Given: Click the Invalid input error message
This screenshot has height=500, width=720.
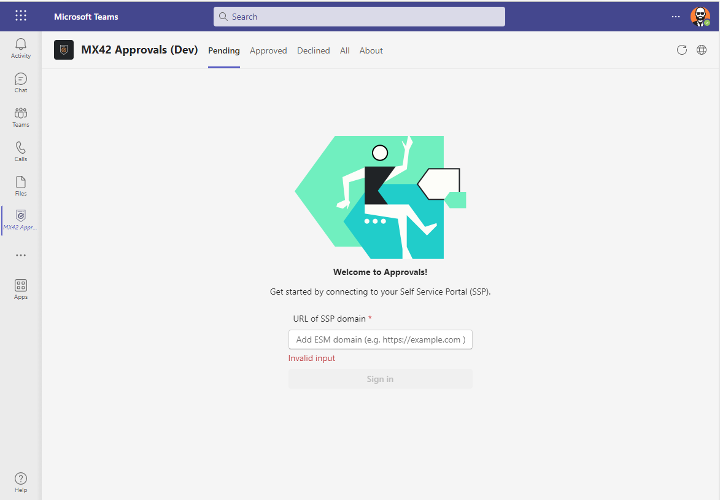Looking at the screenshot, I should tap(312, 358).
